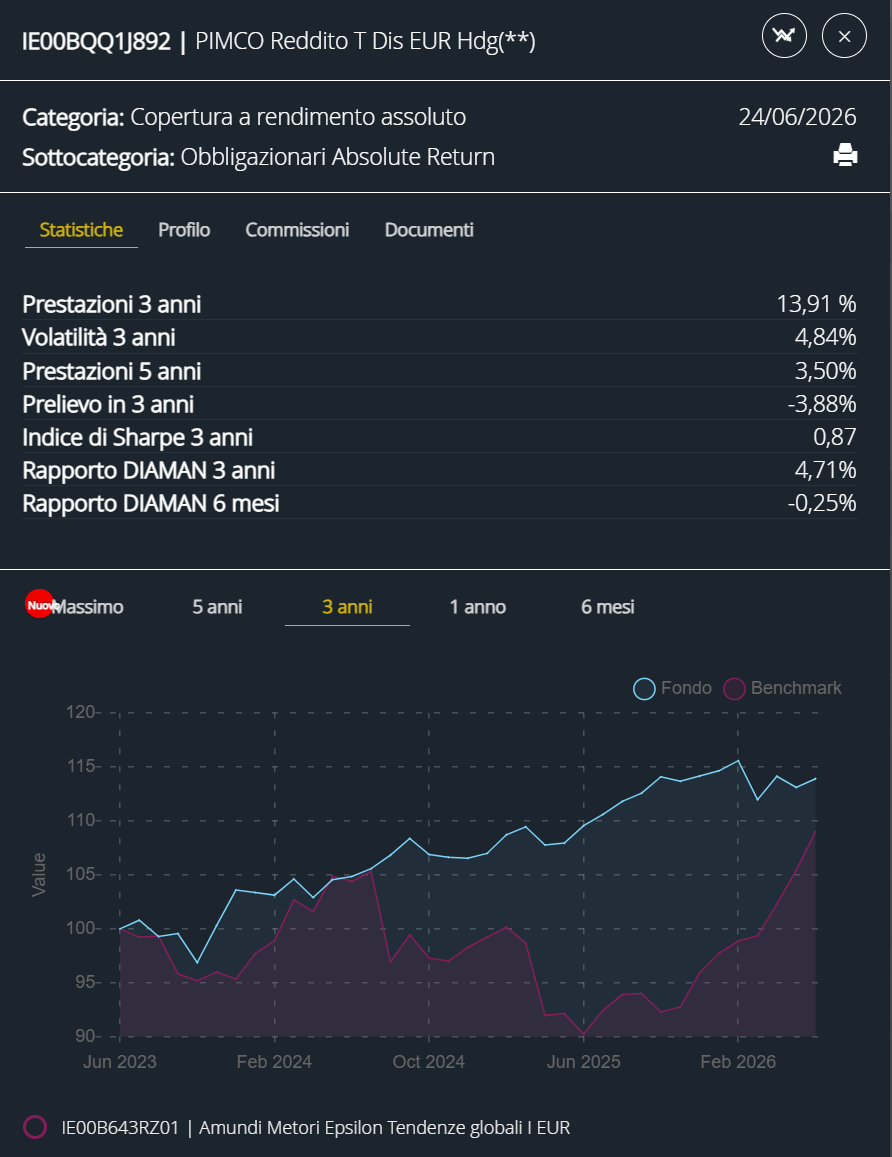The image size is (892, 1157).
Task: Click the Amundi benchmark circle marker
Action: pos(35,1127)
